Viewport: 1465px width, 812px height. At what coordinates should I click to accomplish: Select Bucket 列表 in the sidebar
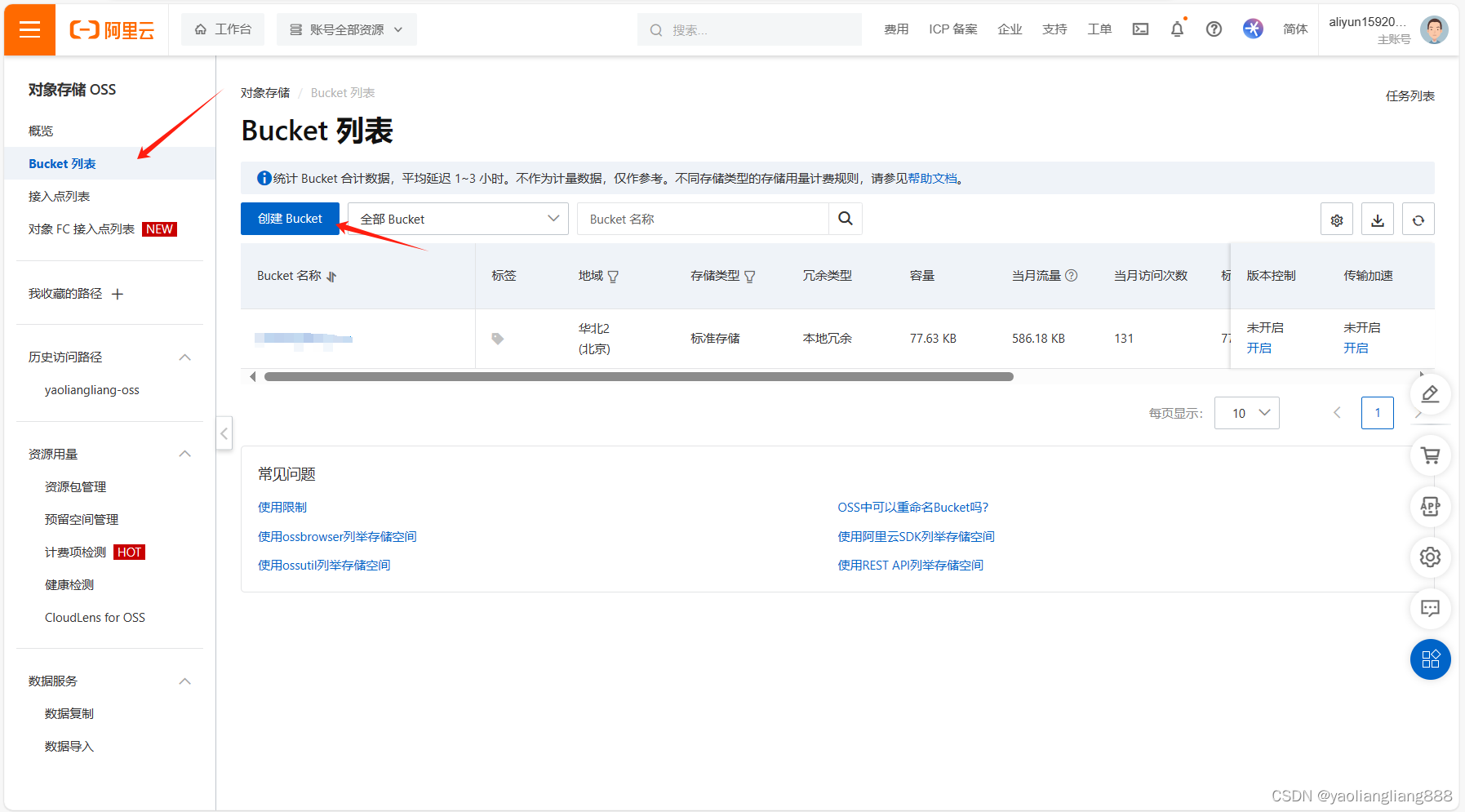click(62, 163)
